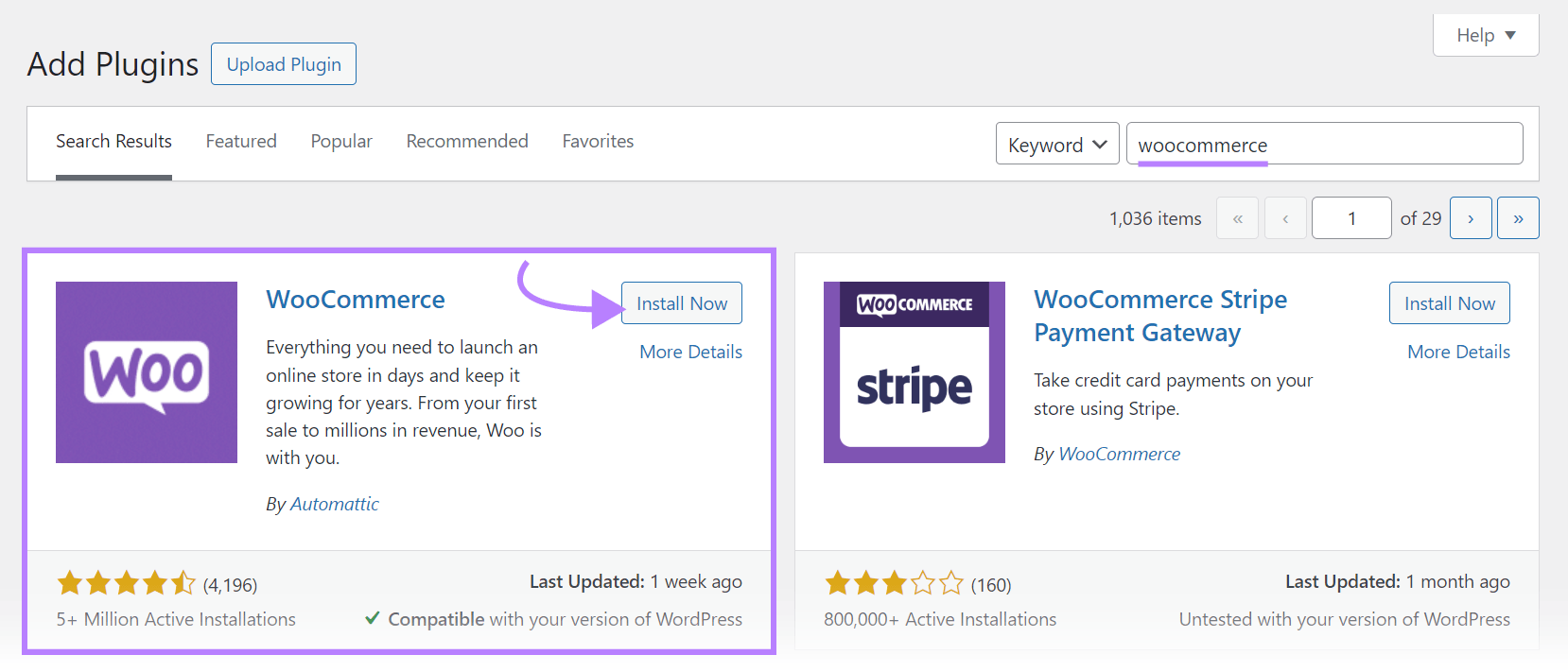The image size is (1568, 672).
Task: Jump to the last results page
Action: (1518, 218)
